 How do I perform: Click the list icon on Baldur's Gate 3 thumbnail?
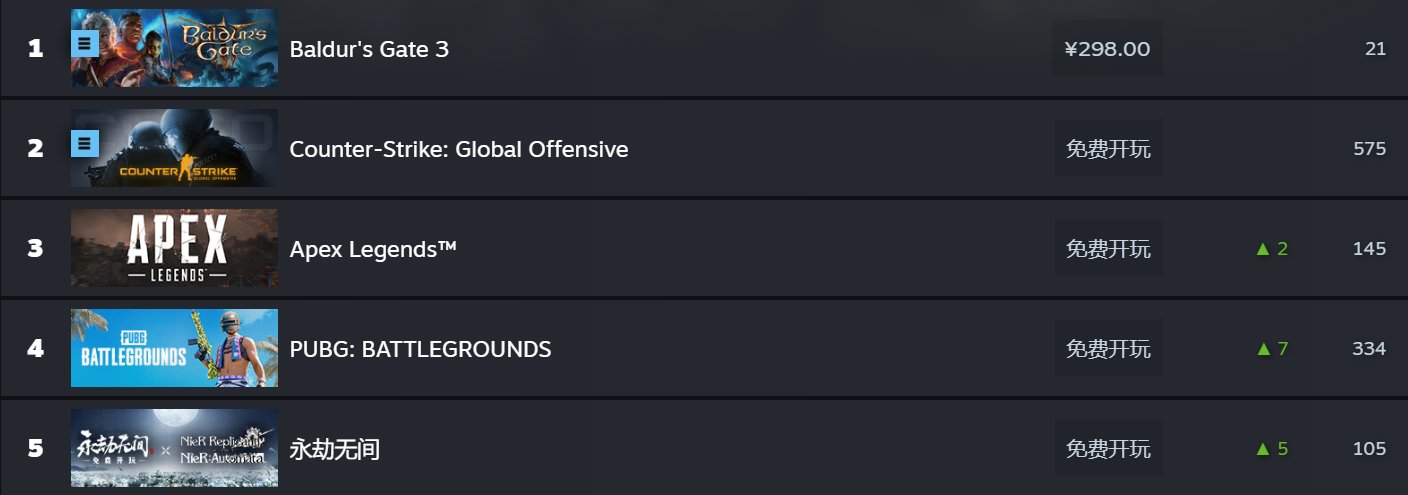tap(85, 43)
